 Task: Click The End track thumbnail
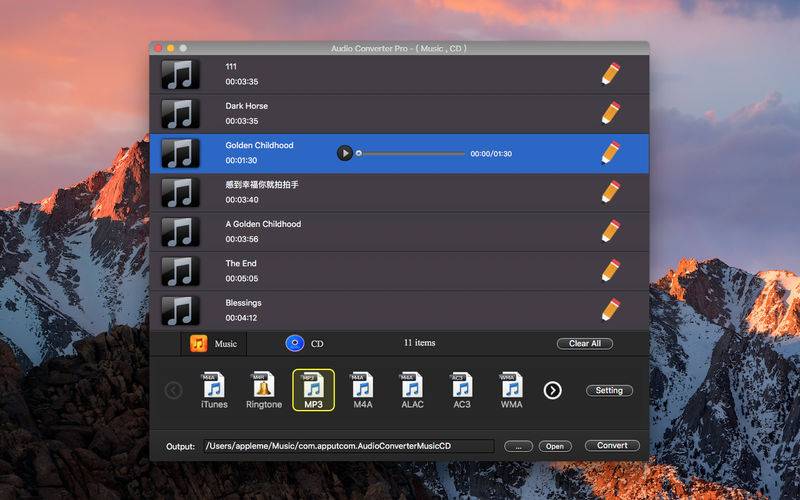click(x=180, y=271)
